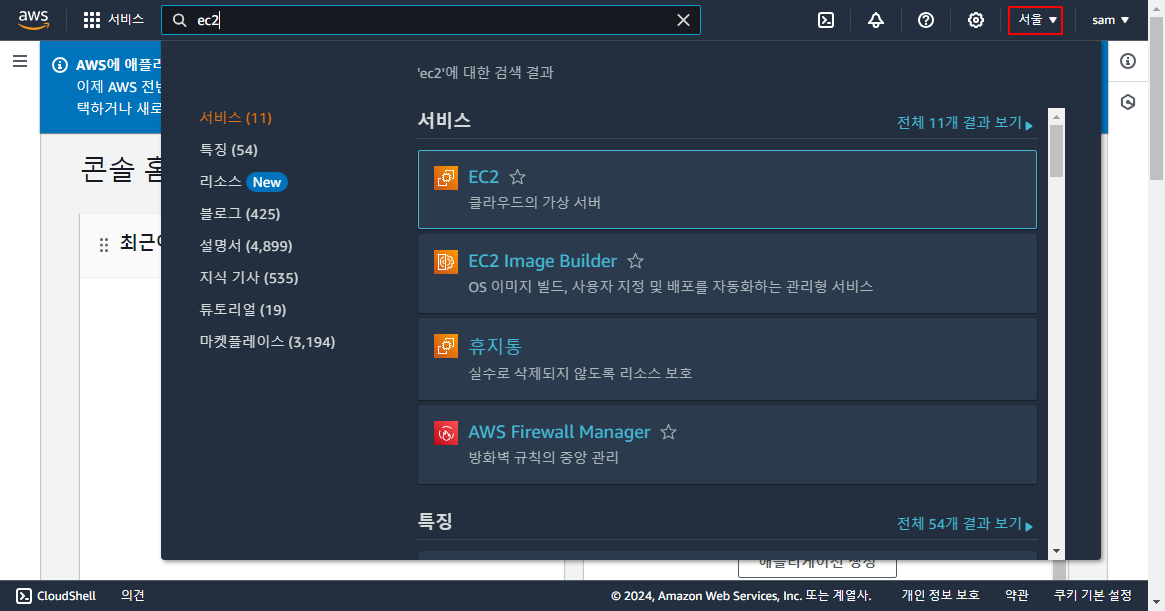Click the '방화벽 규칙의 중앙 관리' description text

543,457
